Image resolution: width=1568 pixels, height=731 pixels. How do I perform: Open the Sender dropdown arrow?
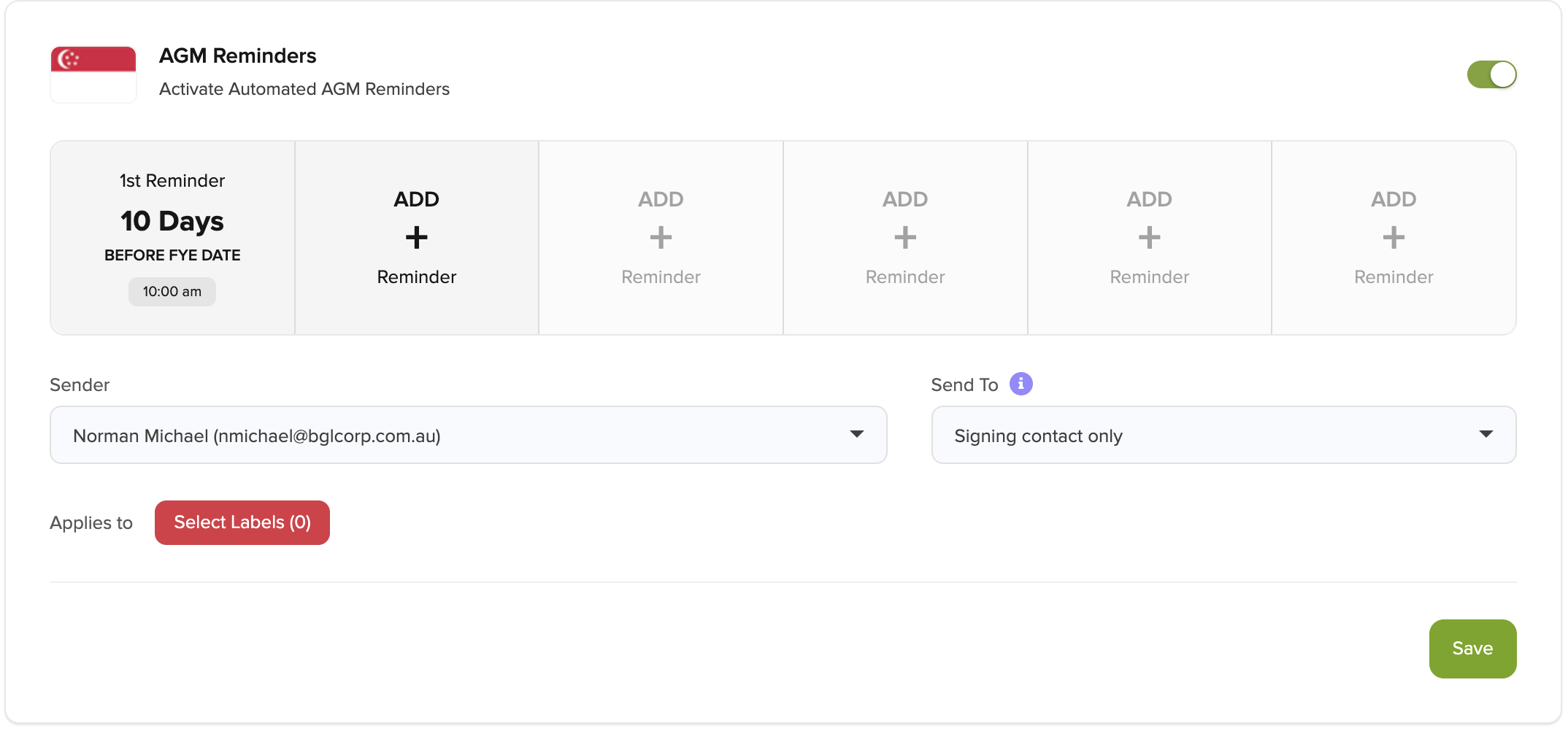click(x=857, y=434)
